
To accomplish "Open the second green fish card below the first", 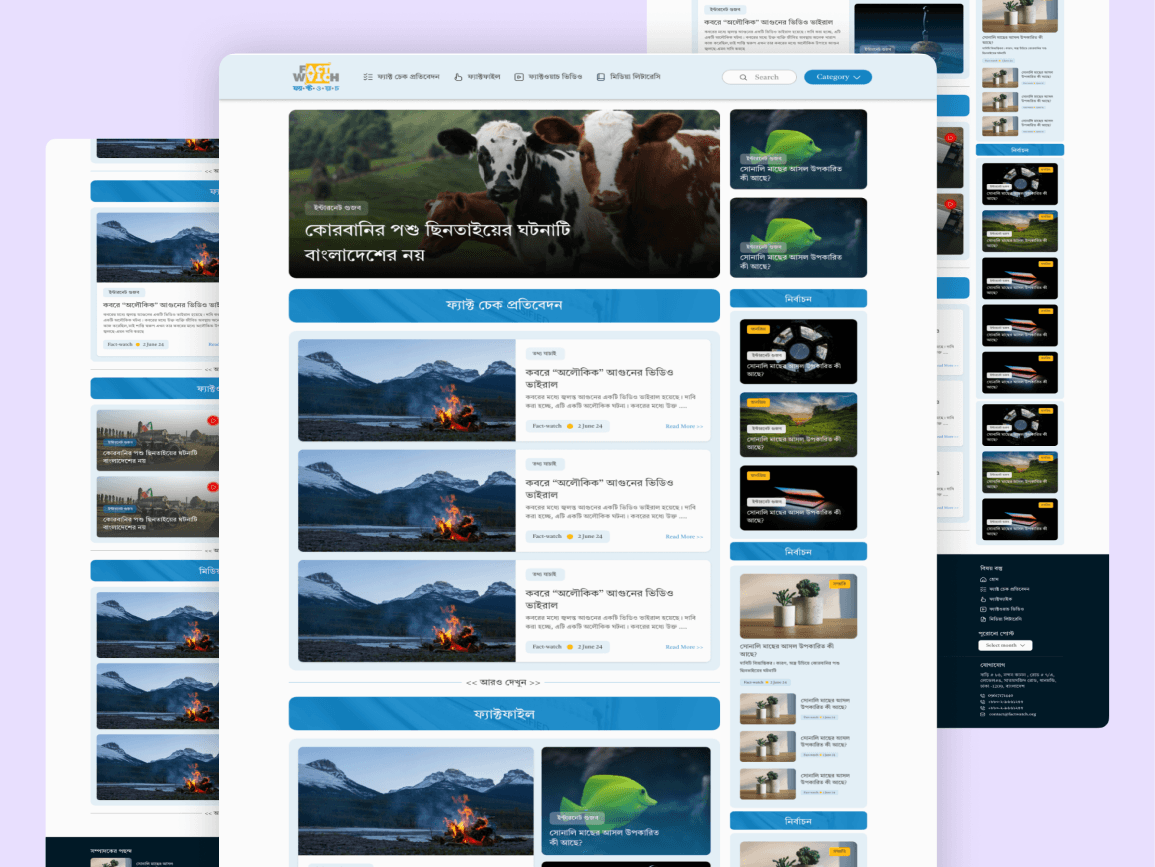I will tap(798, 237).
